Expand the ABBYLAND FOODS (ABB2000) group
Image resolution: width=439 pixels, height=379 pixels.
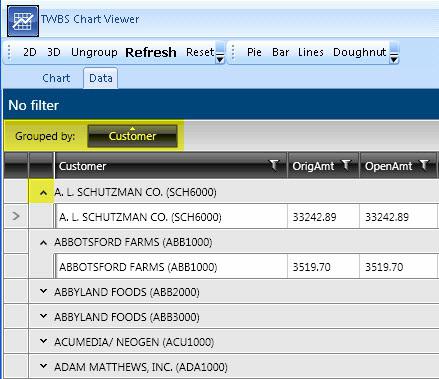click(x=43, y=291)
